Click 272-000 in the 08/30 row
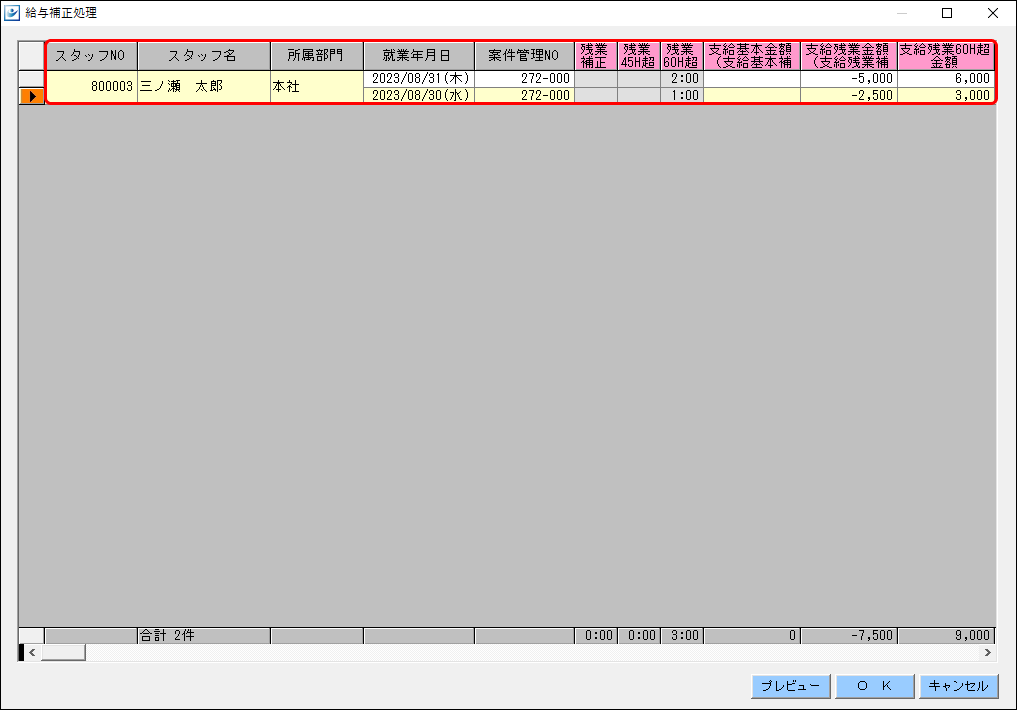 click(524, 95)
